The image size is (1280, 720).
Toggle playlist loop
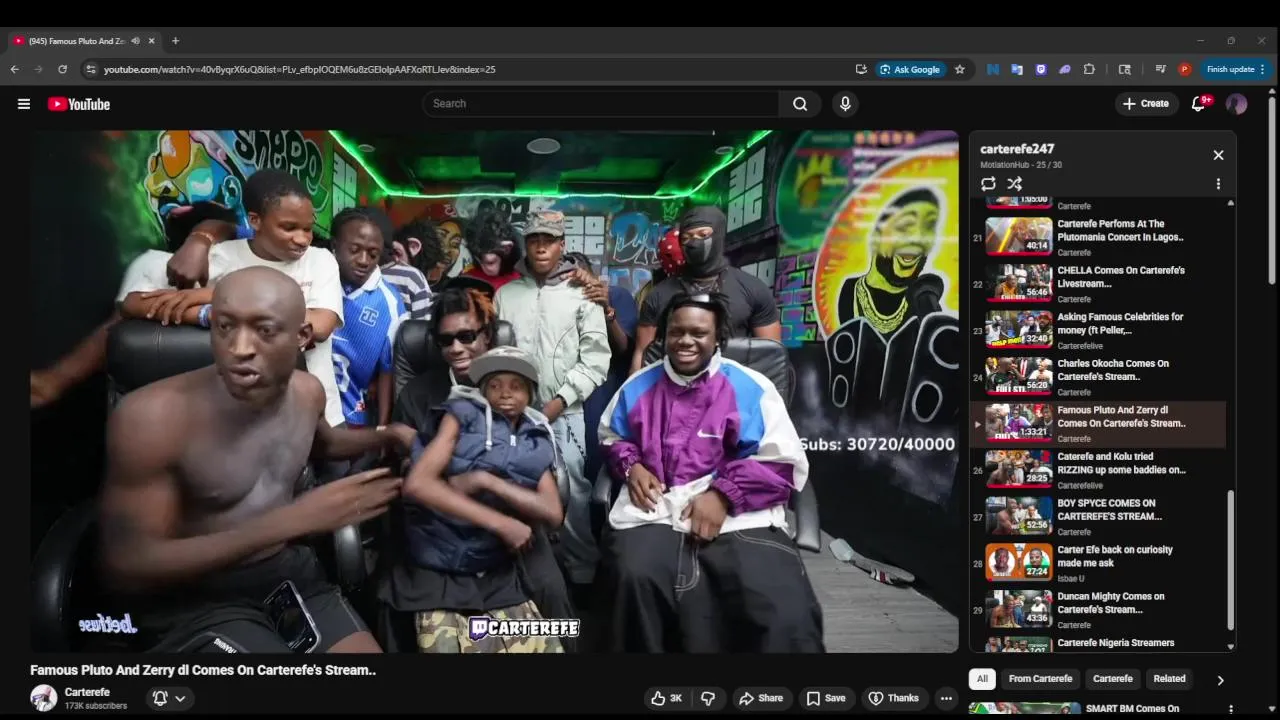tap(988, 184)
